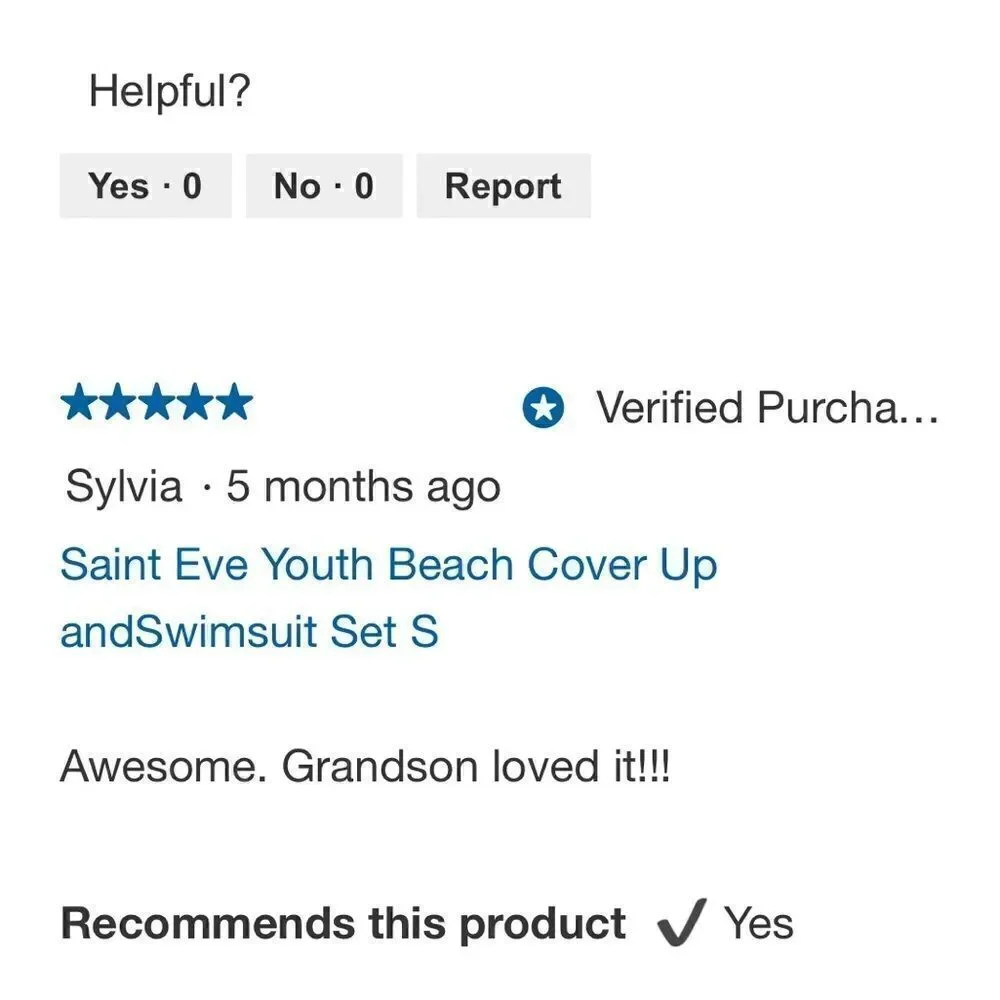Select the second blue rating star
The width and height of the screenshot is (1000, 1000).
(117, 402)
